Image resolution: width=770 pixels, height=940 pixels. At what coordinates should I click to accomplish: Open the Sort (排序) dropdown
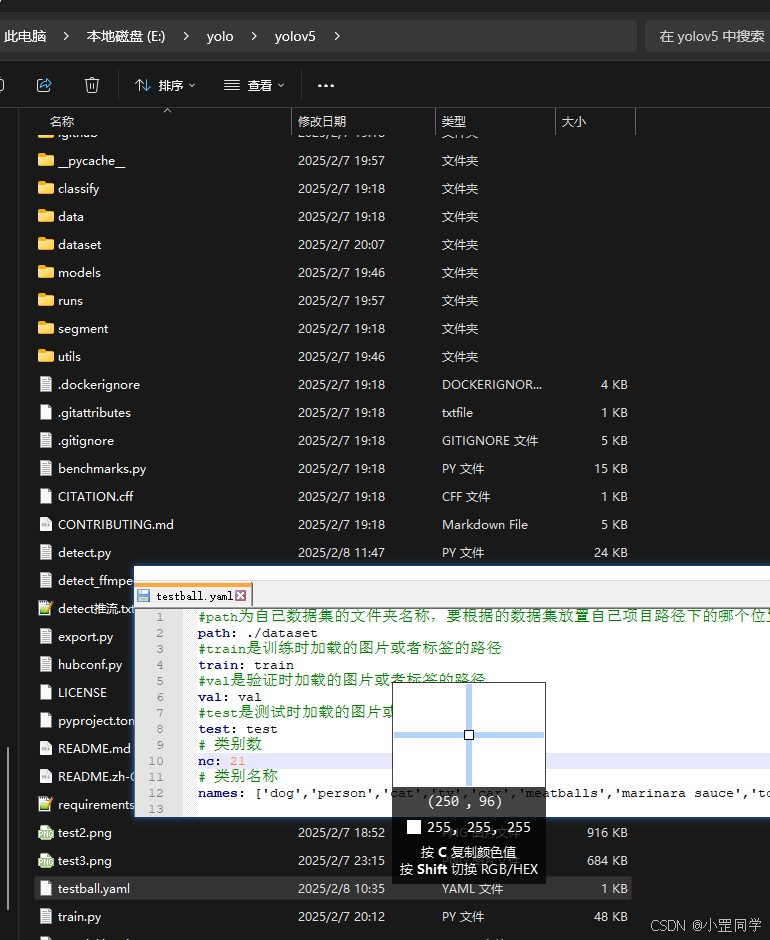click(165, 85)
